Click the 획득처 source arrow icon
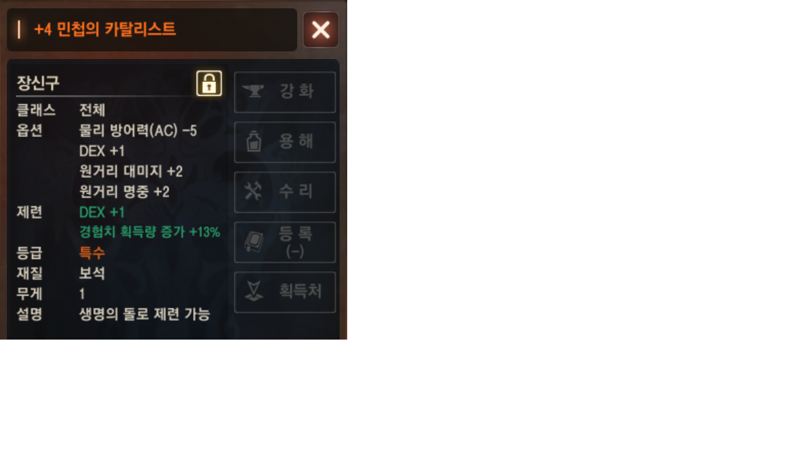The height and width of the screenshot is (450, 800). click(x=254, y=291)
